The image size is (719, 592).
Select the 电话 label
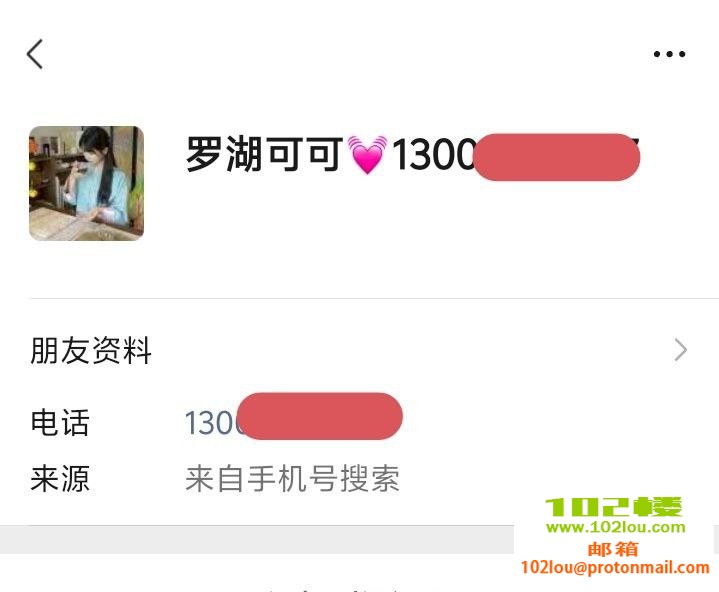coord(60,422)
